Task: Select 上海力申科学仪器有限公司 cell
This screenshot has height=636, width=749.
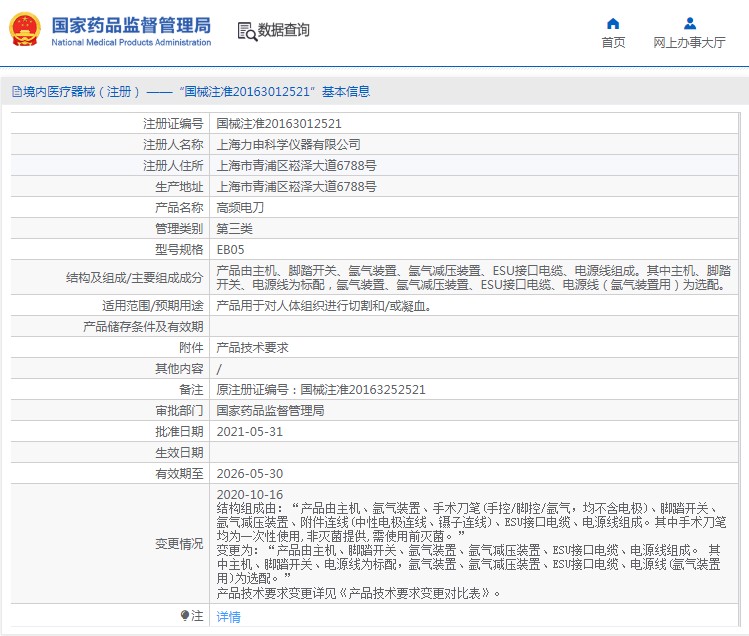Action: click(x=289, y=145)
